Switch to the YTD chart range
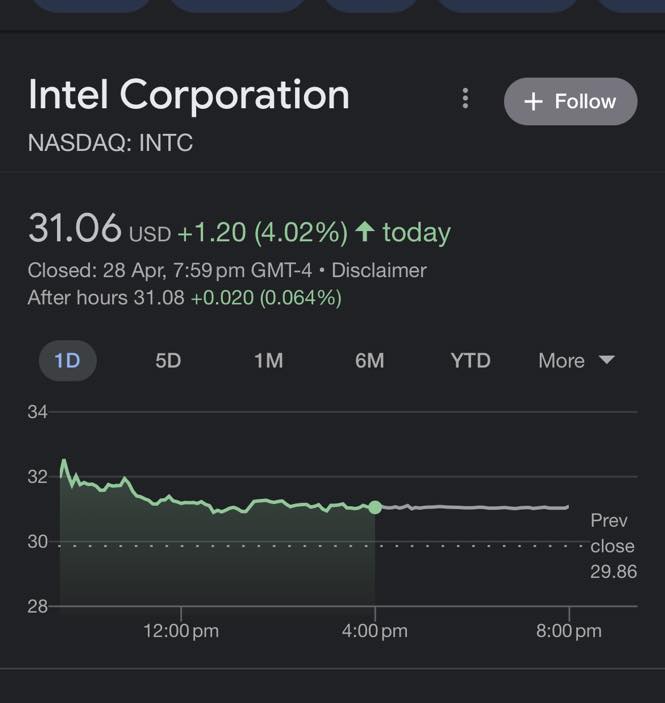The image size is (665, 703). 470,361
